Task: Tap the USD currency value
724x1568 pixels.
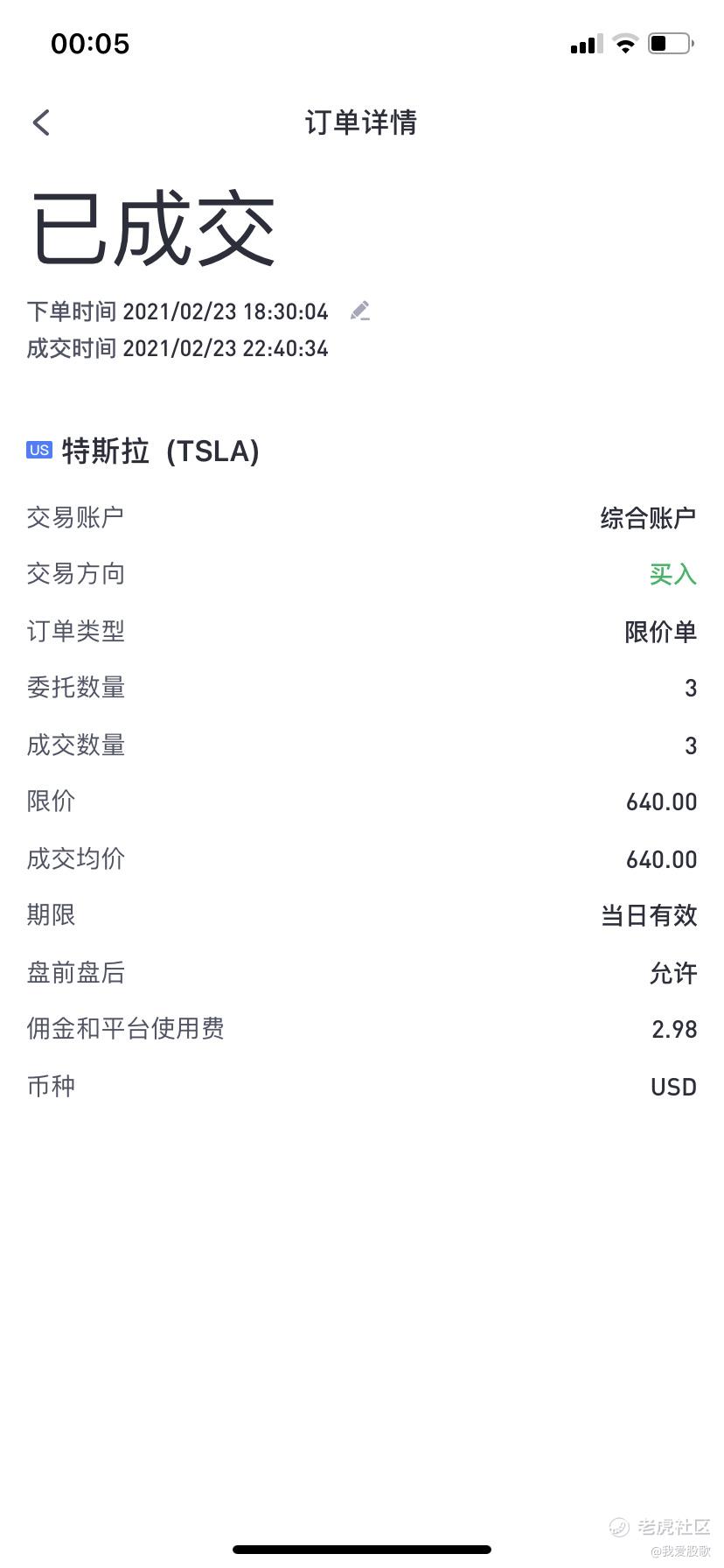Action: point(673,1087)
